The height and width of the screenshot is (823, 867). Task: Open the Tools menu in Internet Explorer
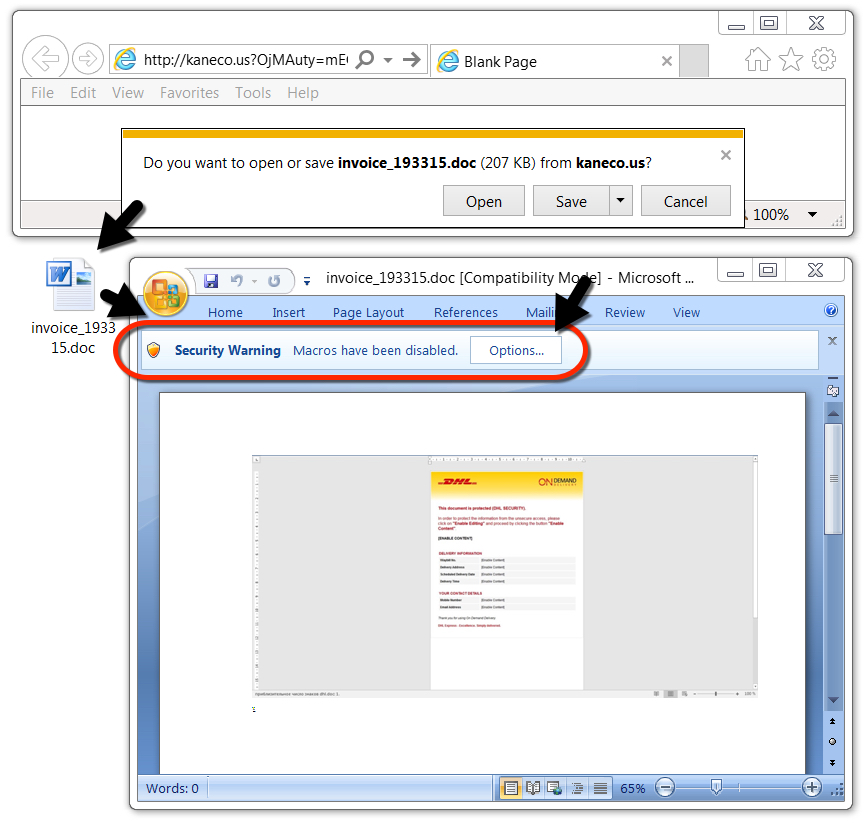click(253, 92)
